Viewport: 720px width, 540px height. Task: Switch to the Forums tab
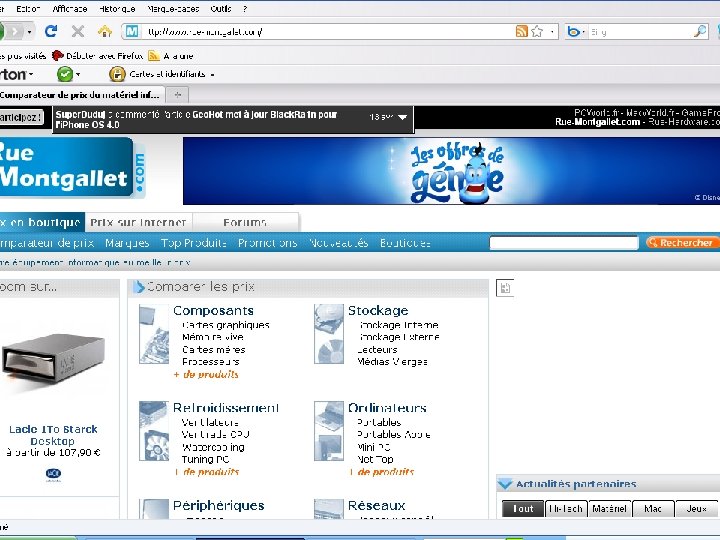click(x=245, y=223)
